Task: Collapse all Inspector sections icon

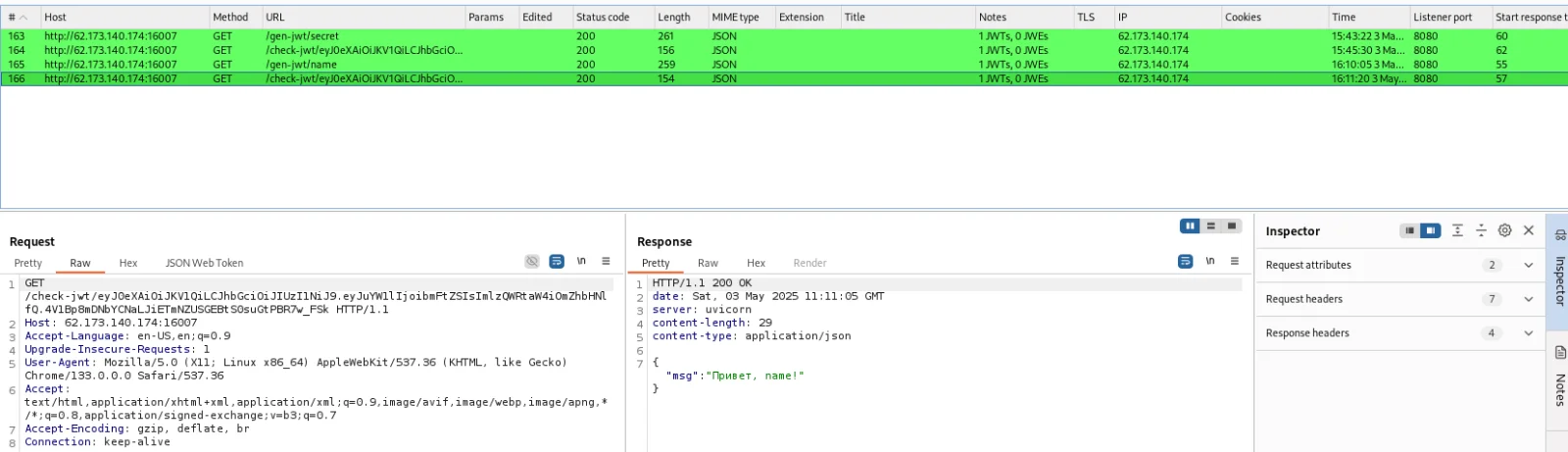Action: point(1481,230)
